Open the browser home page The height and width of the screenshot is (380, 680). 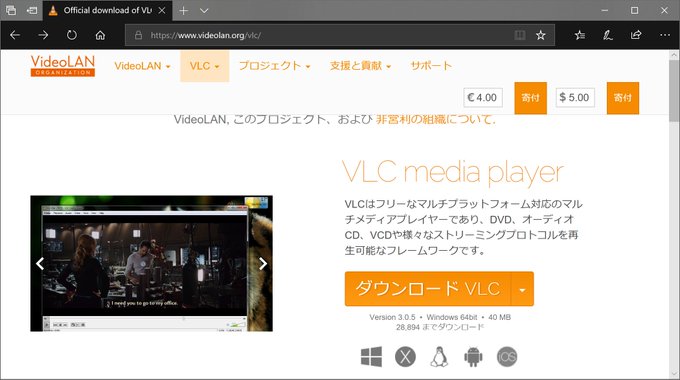[100, 35]
